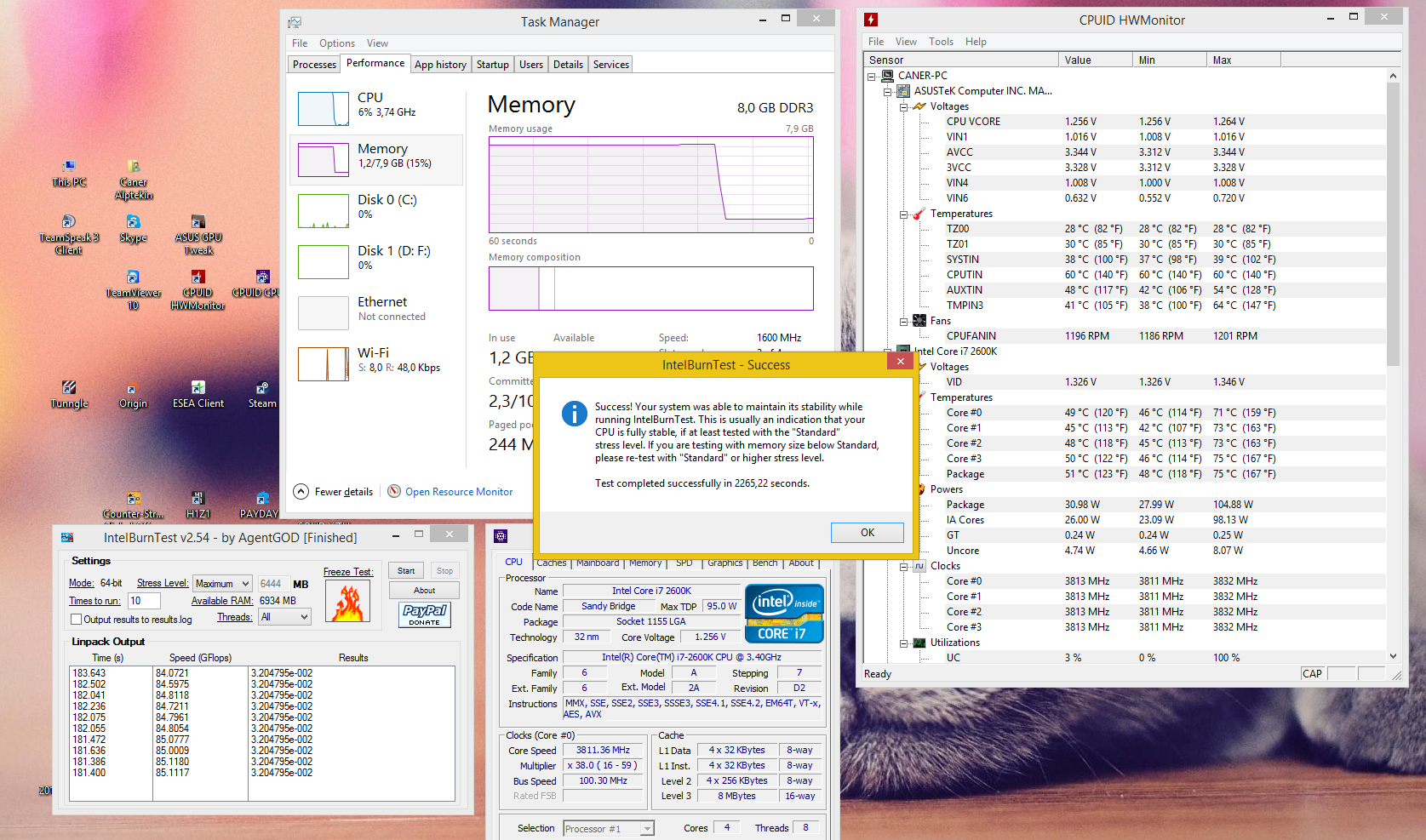
Task: Collapse the motherboard Temperatures node with TZ00
Action: (904, 214)
